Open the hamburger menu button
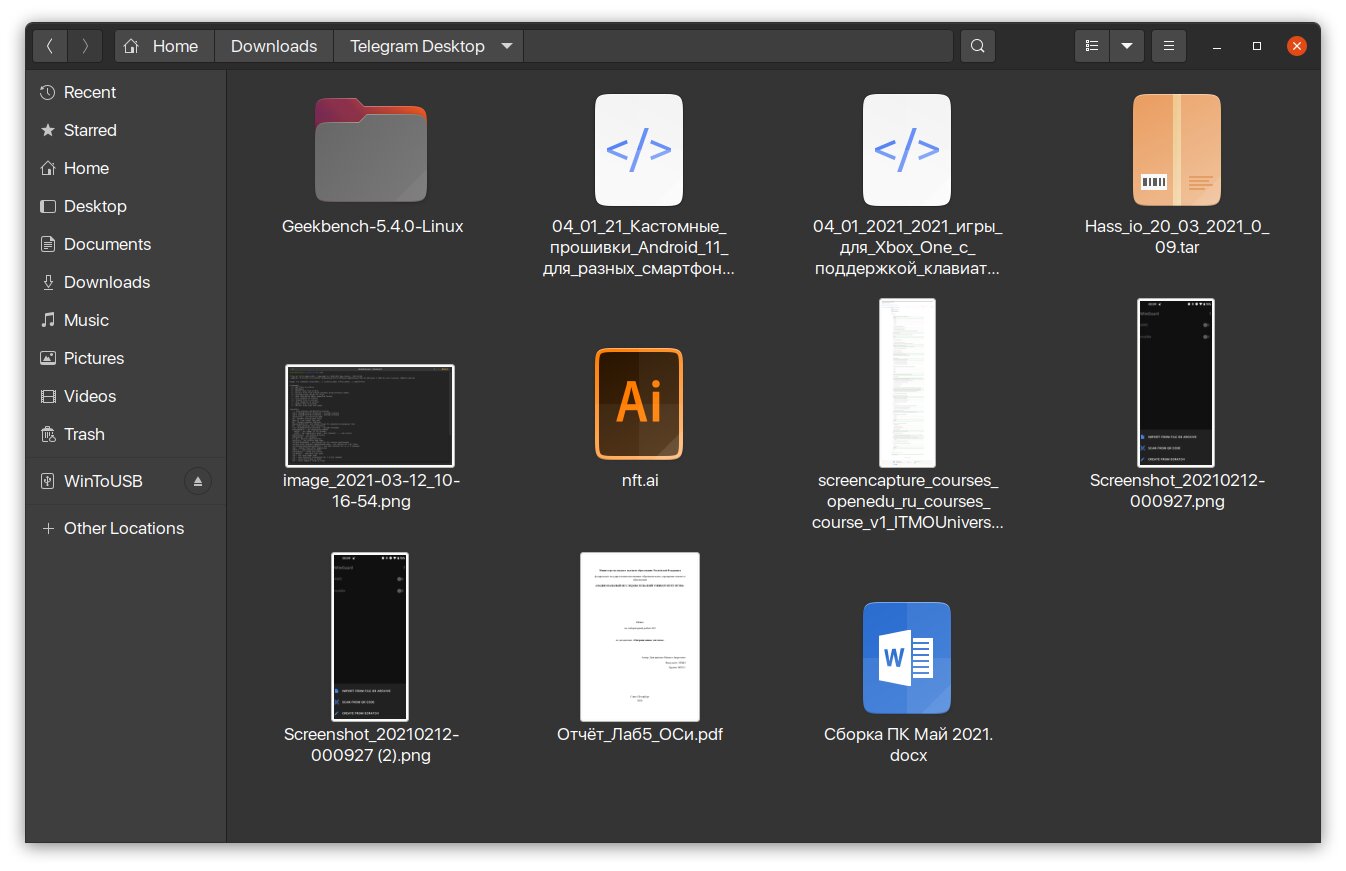 1169,46
